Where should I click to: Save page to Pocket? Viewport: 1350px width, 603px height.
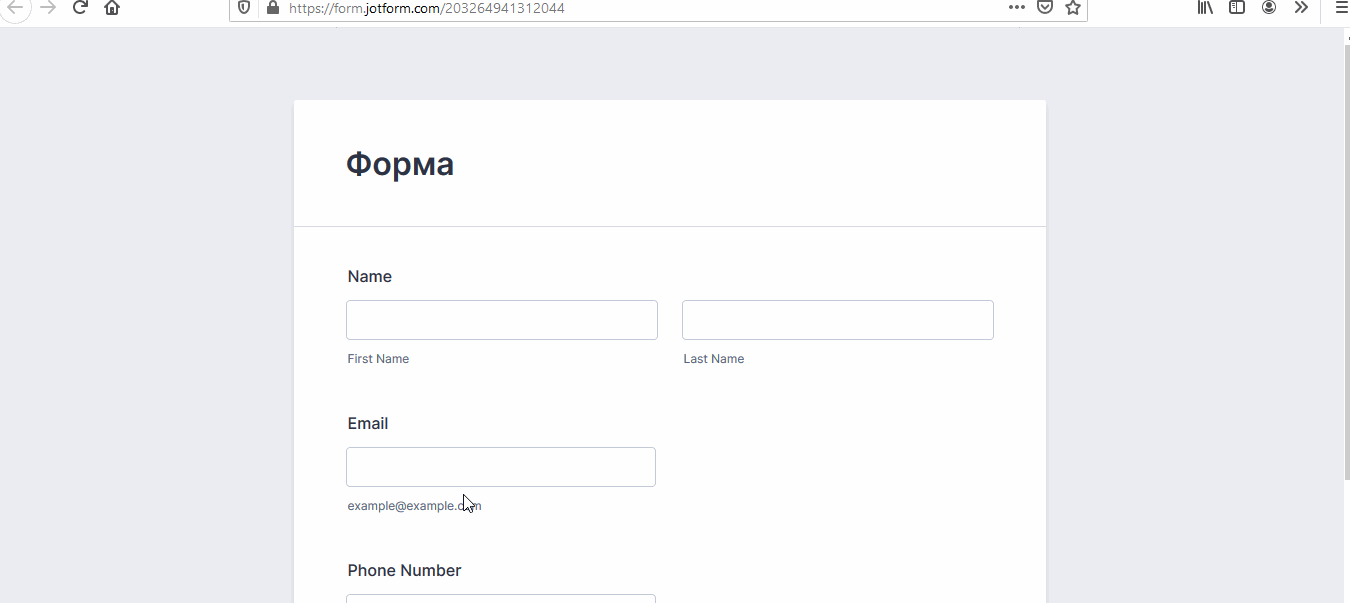(1044, 7)
